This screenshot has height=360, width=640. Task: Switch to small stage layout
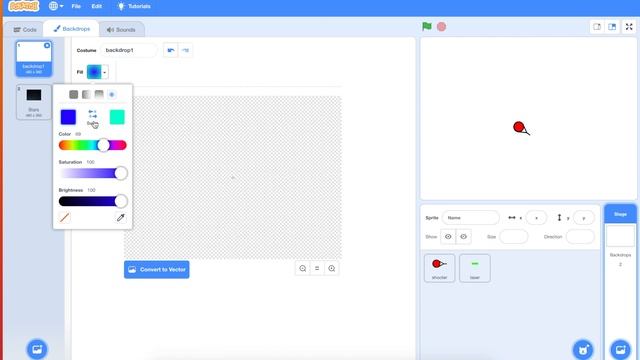click(x=597, y=27)
